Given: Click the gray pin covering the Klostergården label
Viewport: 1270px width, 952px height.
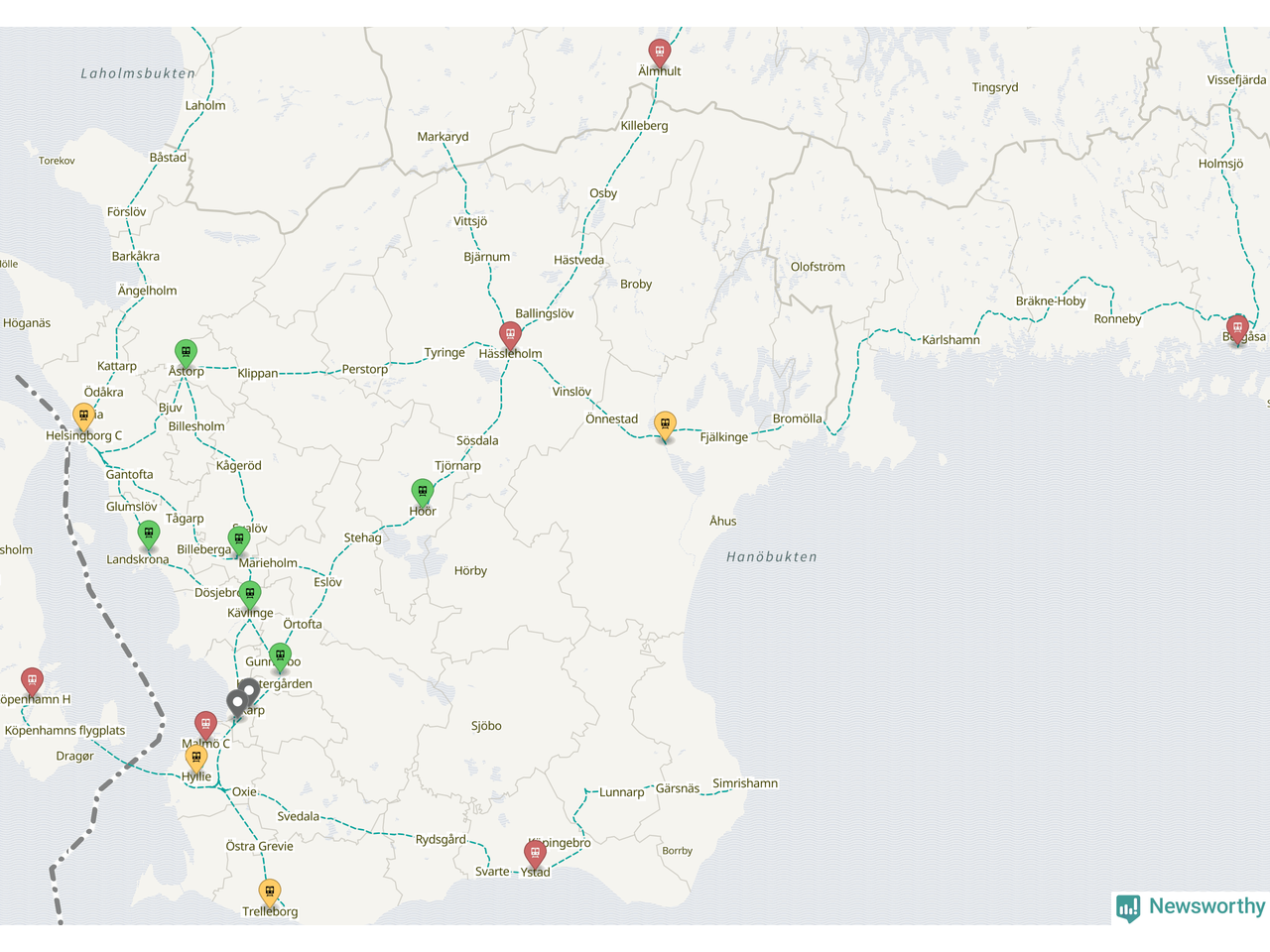Looking at the screenshot, I should pos(249,690).
